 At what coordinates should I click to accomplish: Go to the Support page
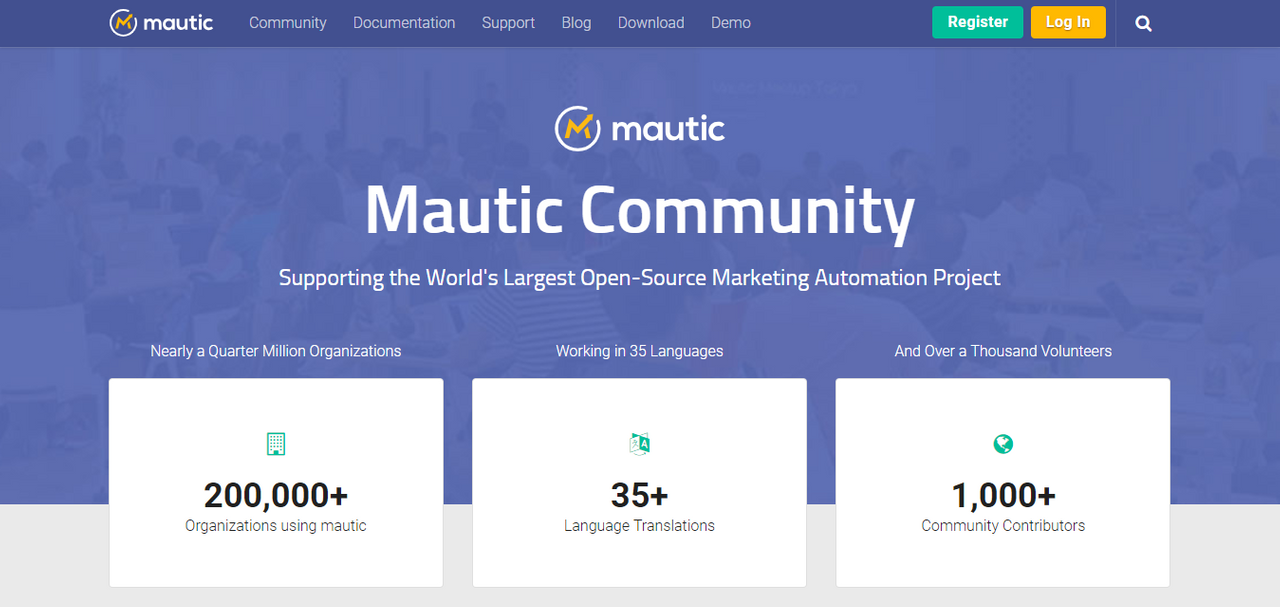point(508,23)
